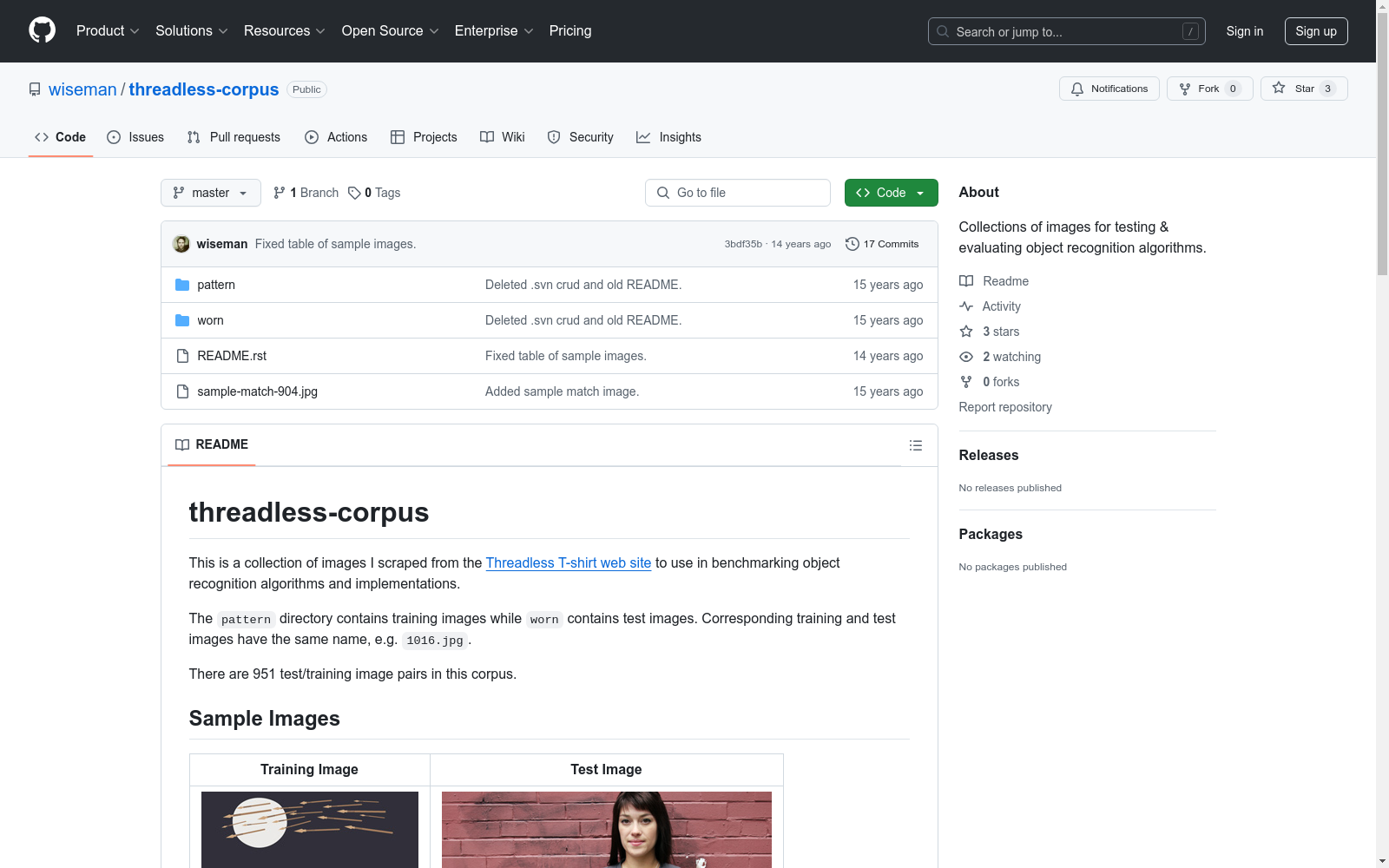Open the README outline menu icon
Screen dimensions: 1389x868
pos(916,445)
